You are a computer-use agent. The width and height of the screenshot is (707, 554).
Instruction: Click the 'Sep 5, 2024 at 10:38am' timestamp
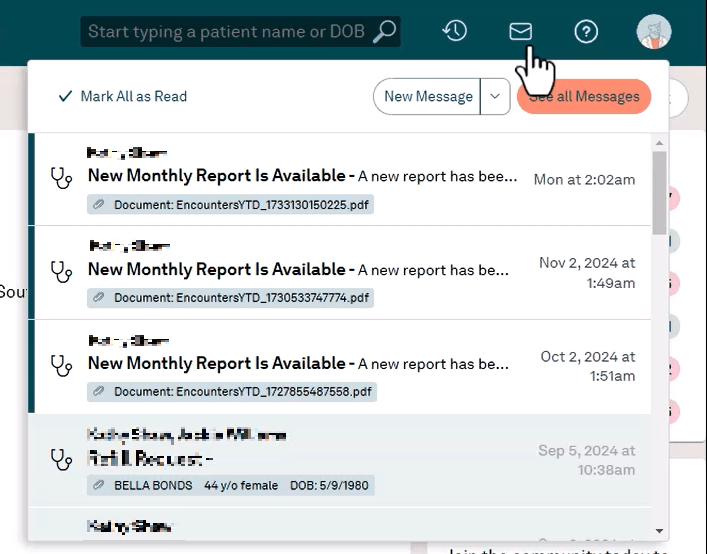click(587, 460)
